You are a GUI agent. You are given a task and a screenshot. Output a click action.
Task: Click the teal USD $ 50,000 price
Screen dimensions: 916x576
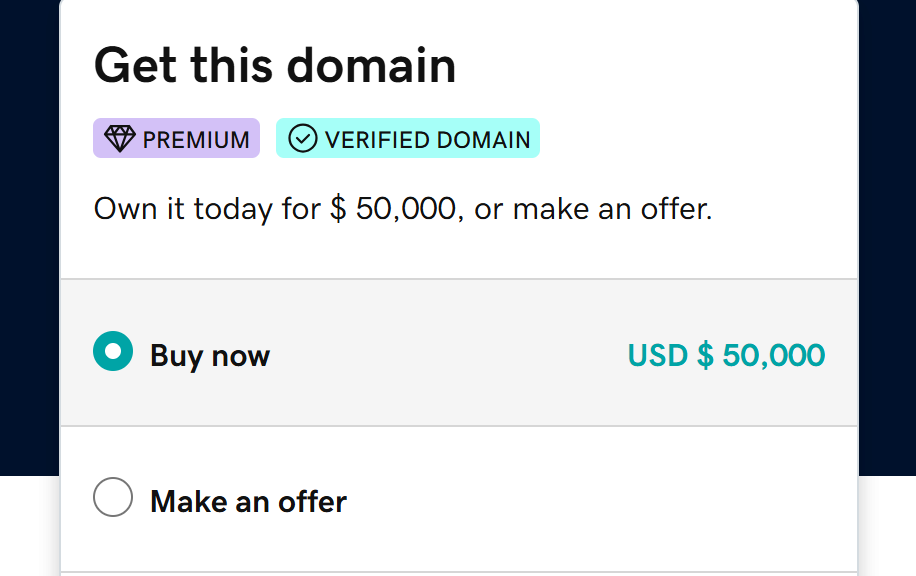tap(726, 355)
